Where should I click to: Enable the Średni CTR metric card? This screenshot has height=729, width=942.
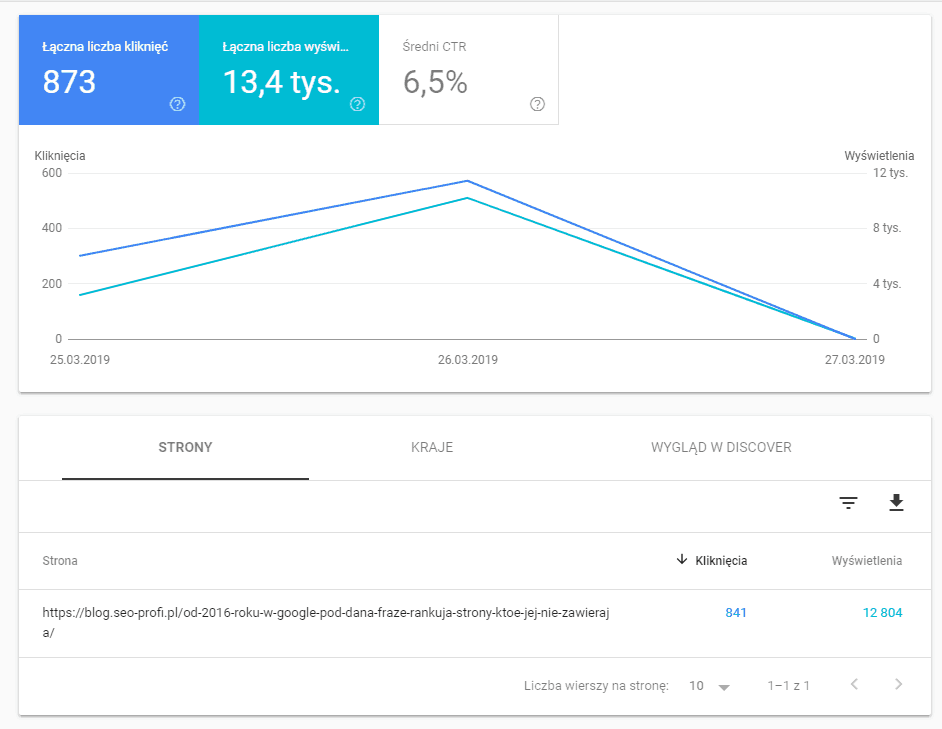(x=468, y=70)
